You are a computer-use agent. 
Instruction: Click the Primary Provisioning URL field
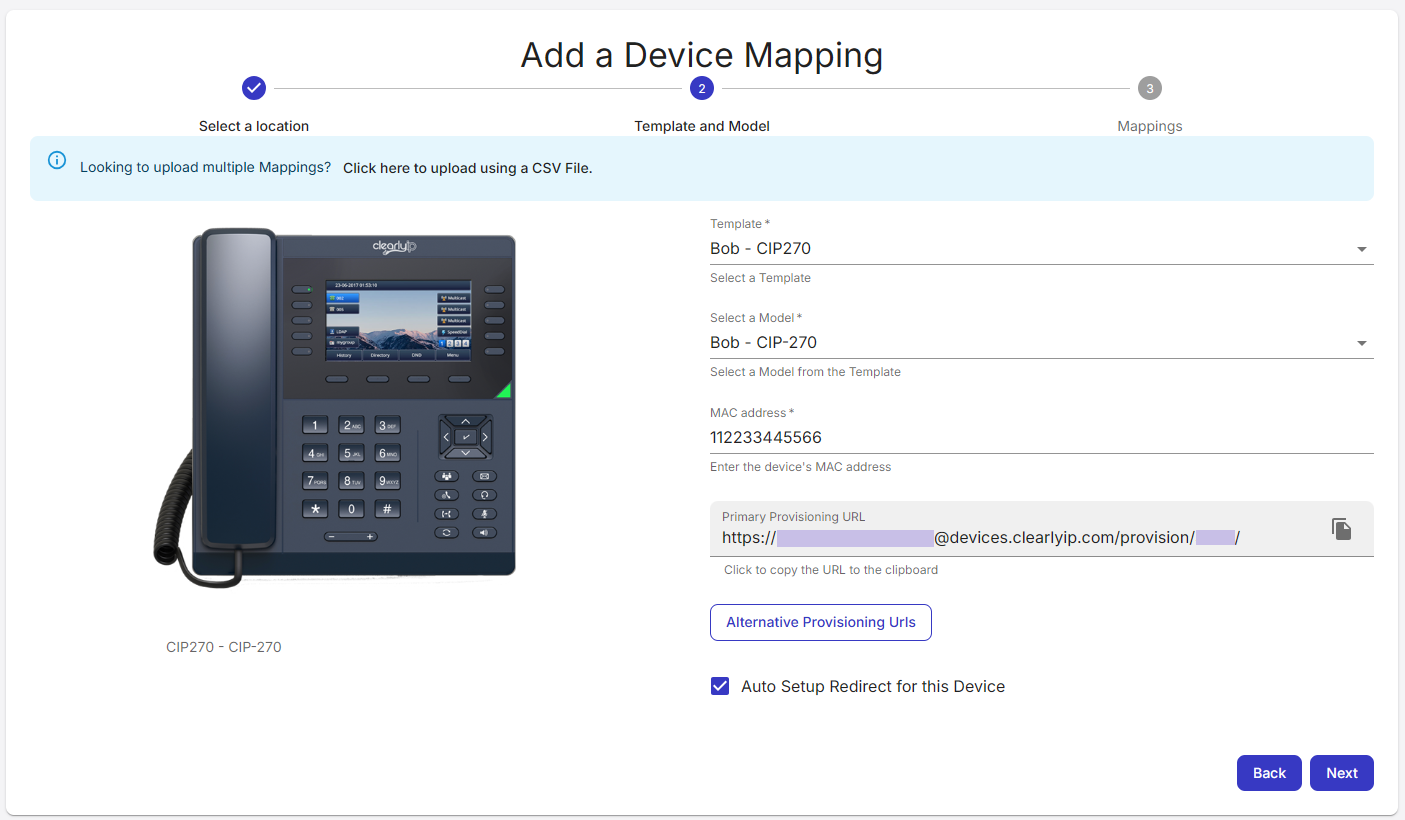click(x=1042, y=529)
